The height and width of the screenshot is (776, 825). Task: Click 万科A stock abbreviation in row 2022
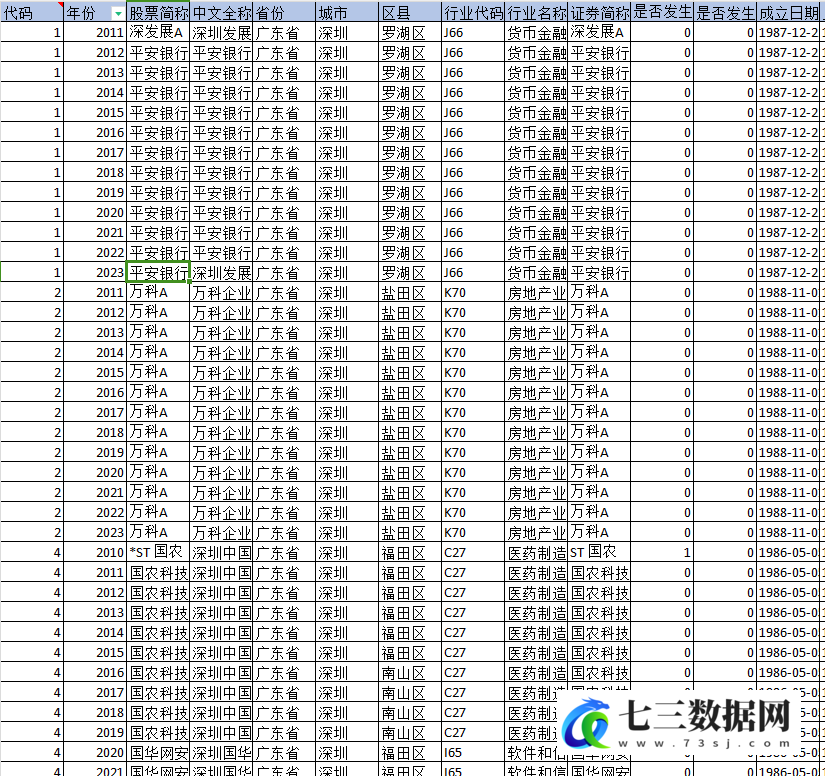click(x=158, y=512)
